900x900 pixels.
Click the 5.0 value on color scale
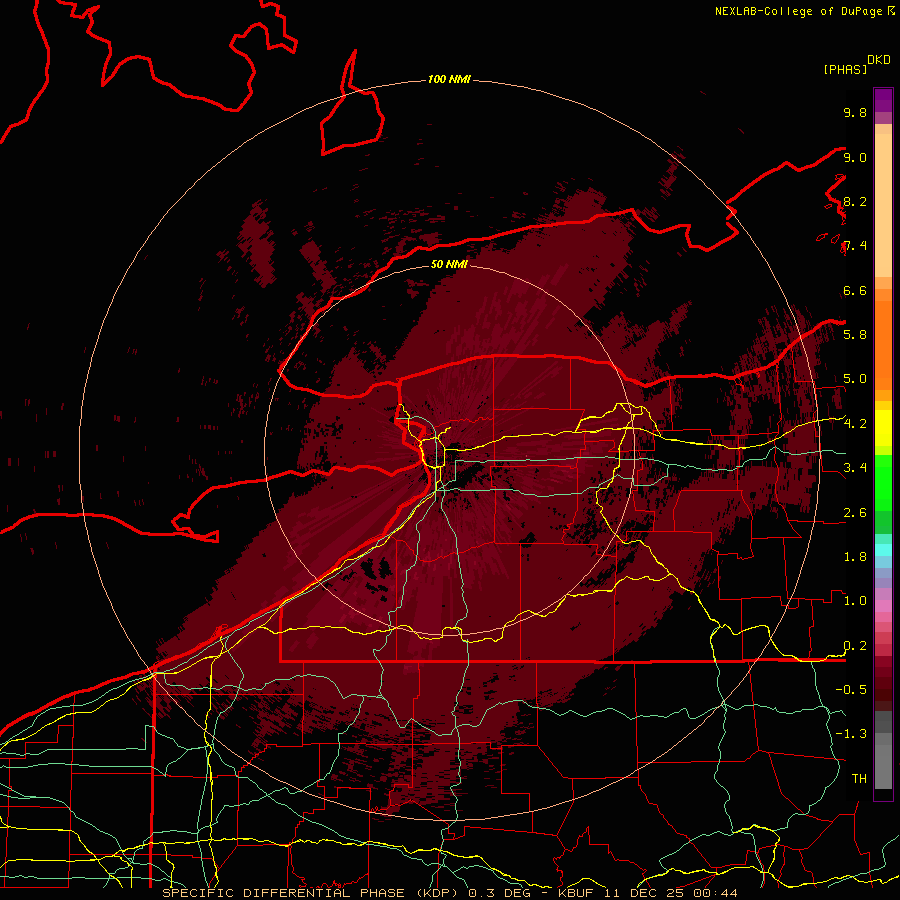855,379
